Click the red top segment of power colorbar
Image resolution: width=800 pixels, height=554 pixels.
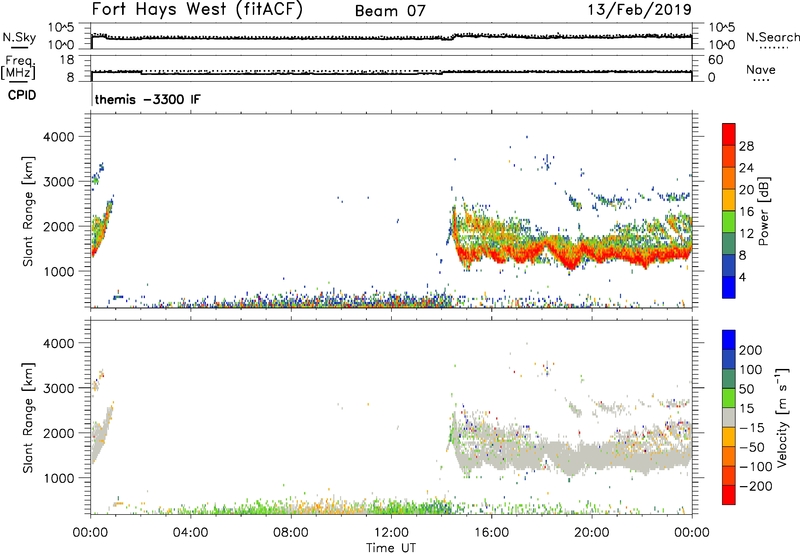point(729,134)
